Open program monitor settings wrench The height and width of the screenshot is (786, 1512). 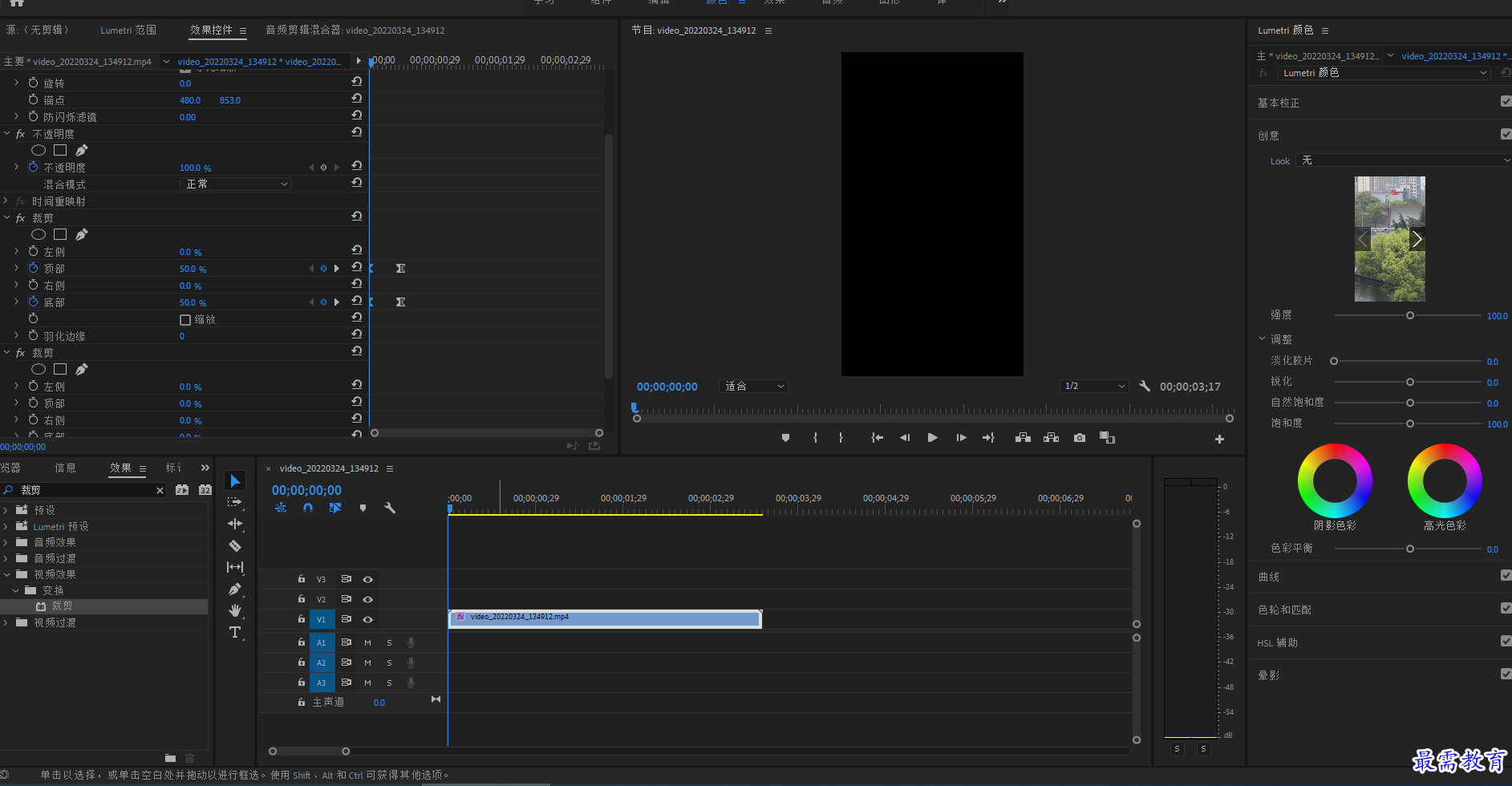pos(1145,386)
